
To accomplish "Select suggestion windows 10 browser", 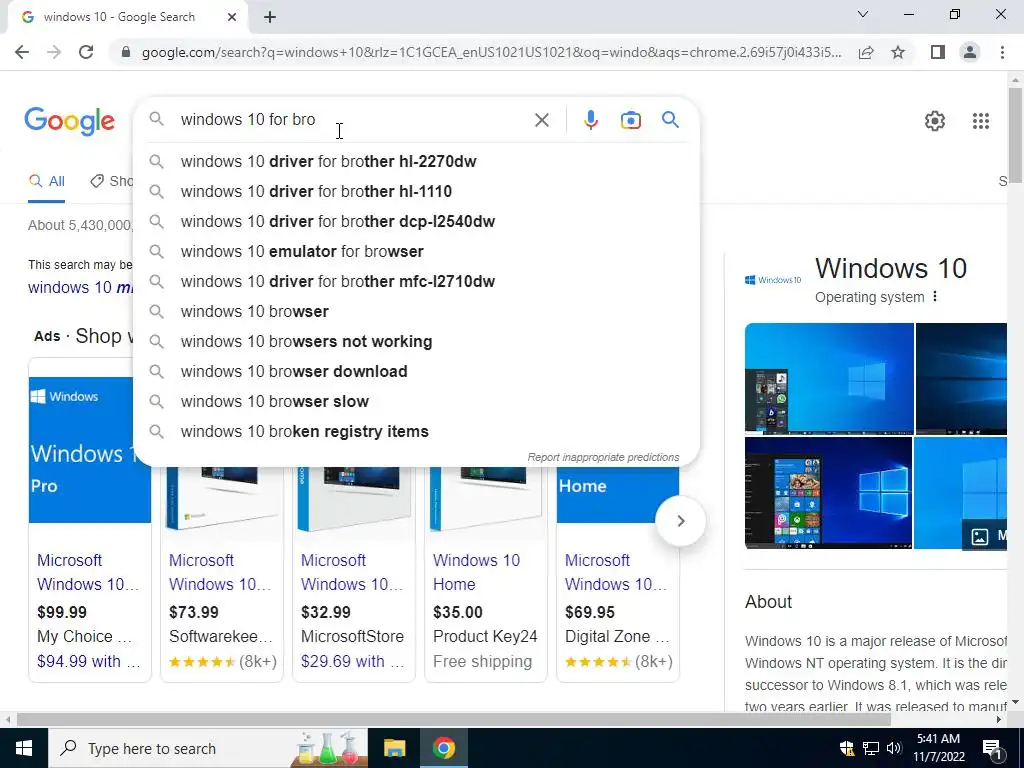I will pos(416,312).
